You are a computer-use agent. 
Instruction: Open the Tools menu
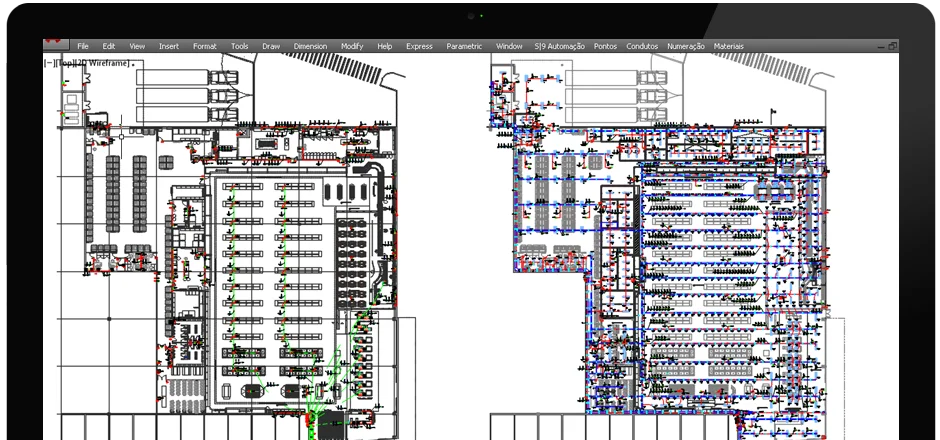pyautogui.click(x=240, y=46)
